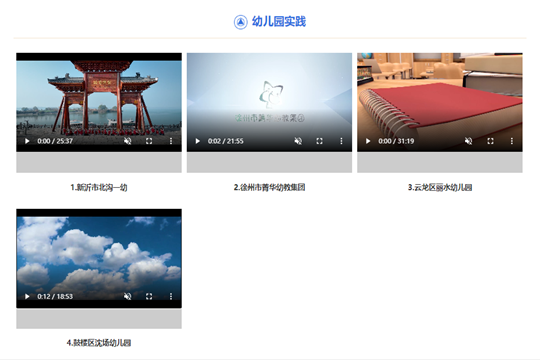Open the overflow menu on the 31:19 video
Screen dimensions: 540x360
coord(512,141)
